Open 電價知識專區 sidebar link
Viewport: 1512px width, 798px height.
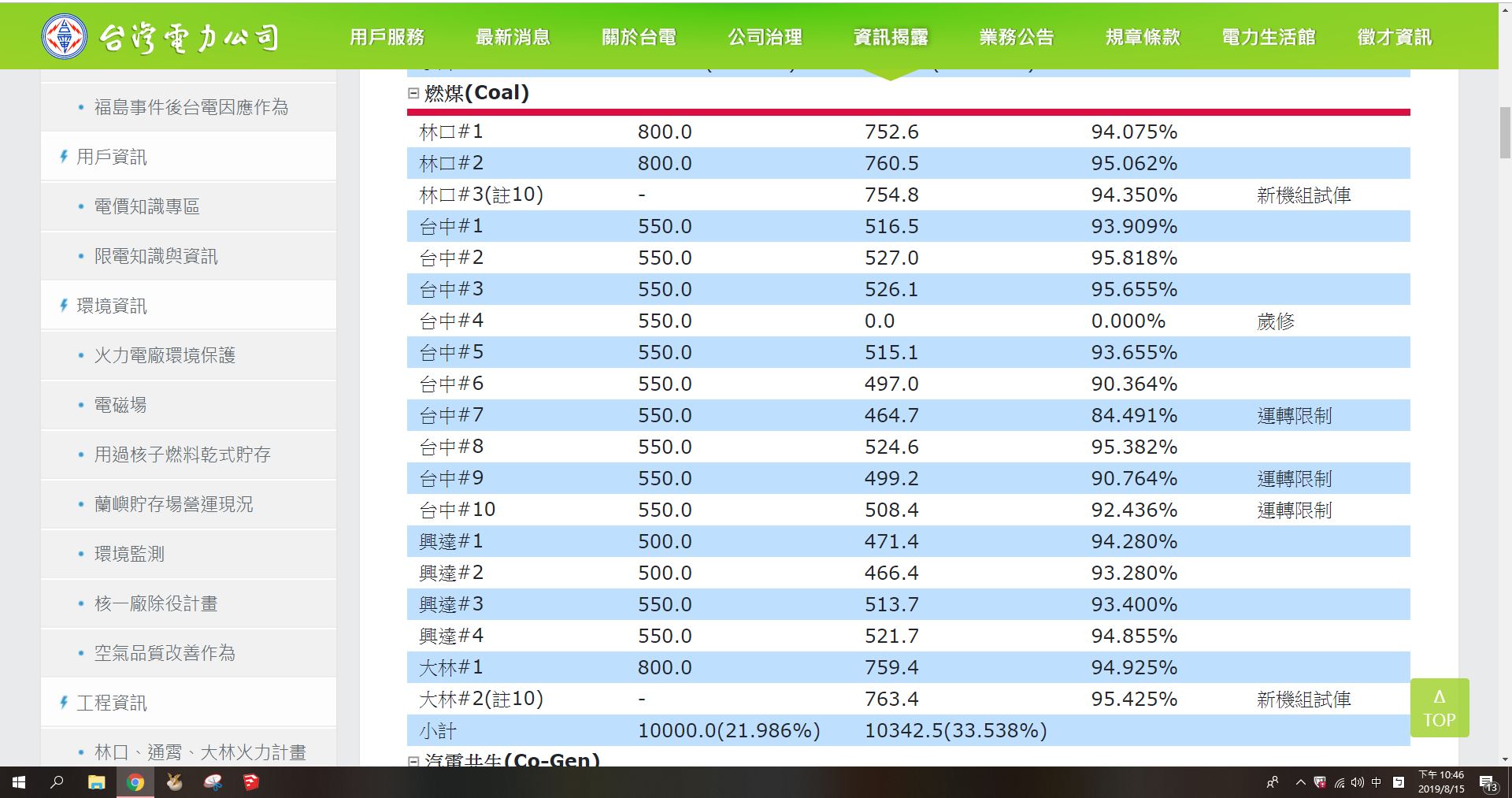coord(147,206)
